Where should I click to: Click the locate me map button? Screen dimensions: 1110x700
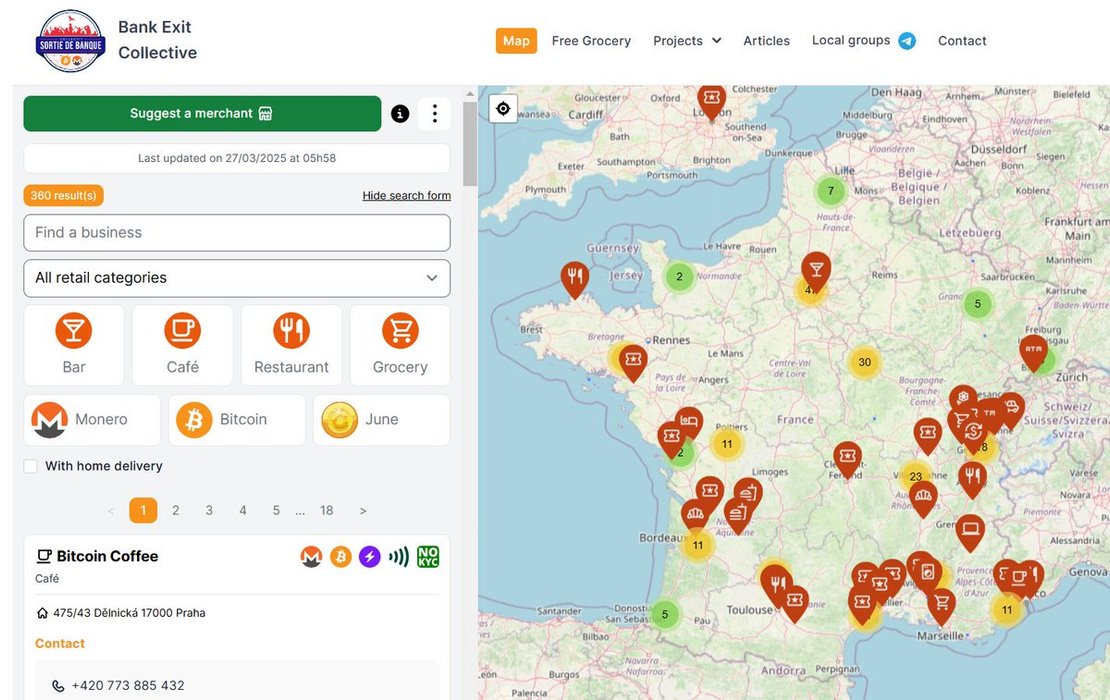point(503,108)
